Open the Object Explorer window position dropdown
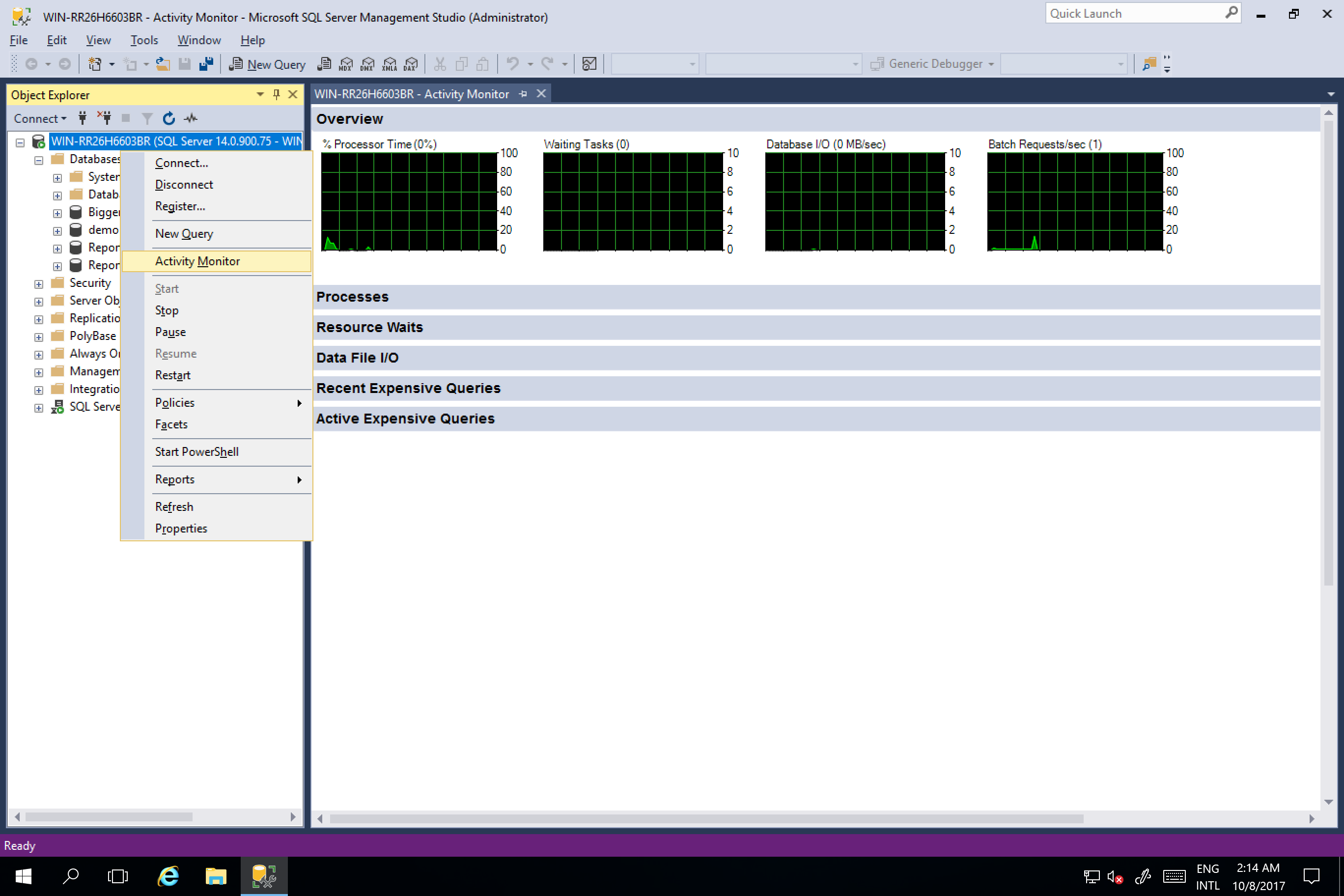Image resolution: width=1344 pixels, height=896 pixels. [260, 94]
